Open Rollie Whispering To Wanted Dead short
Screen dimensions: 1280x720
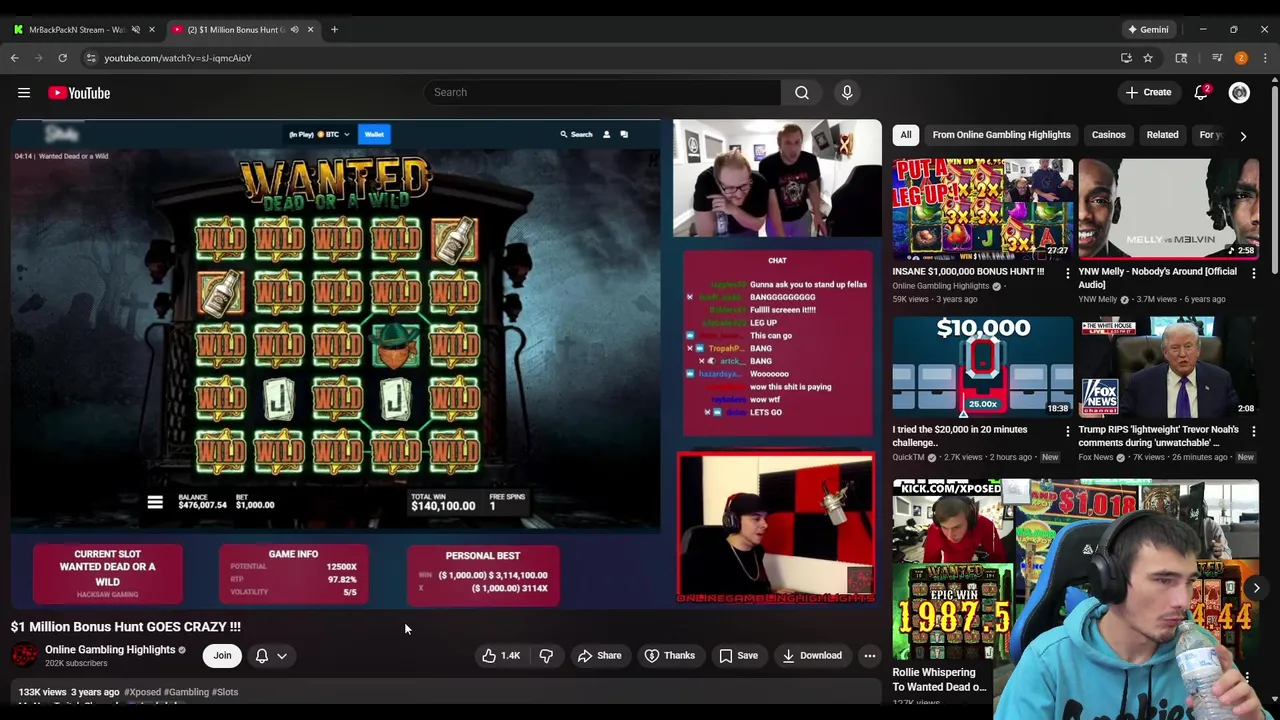pos(953,570)
